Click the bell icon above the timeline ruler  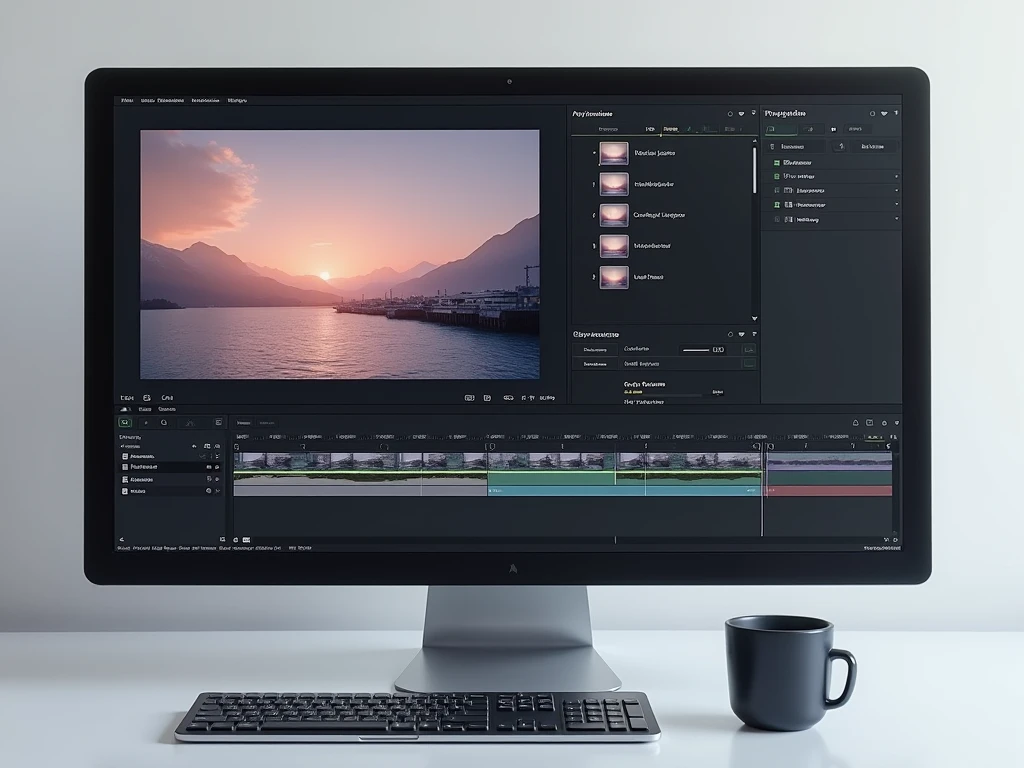[x=855, y=423]
